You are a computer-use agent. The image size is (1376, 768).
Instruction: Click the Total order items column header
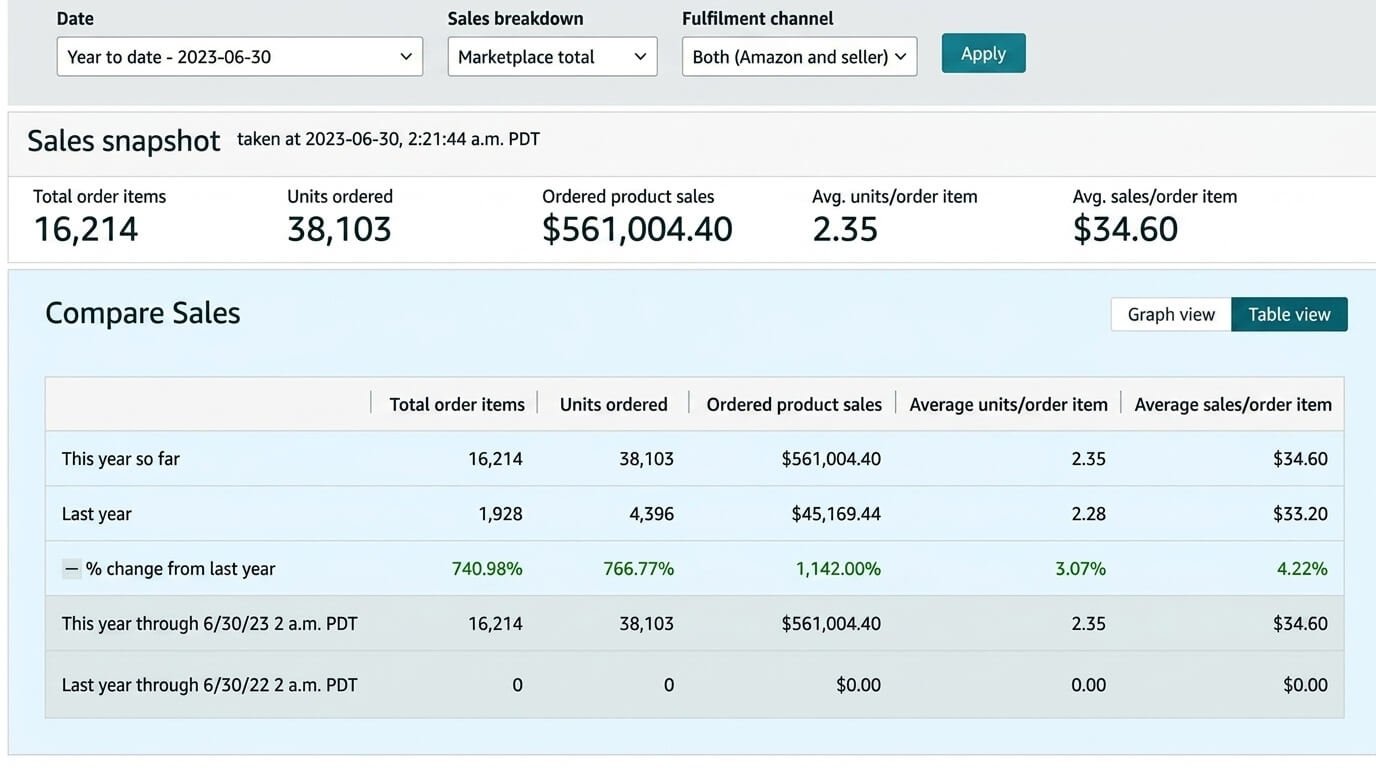457,404
